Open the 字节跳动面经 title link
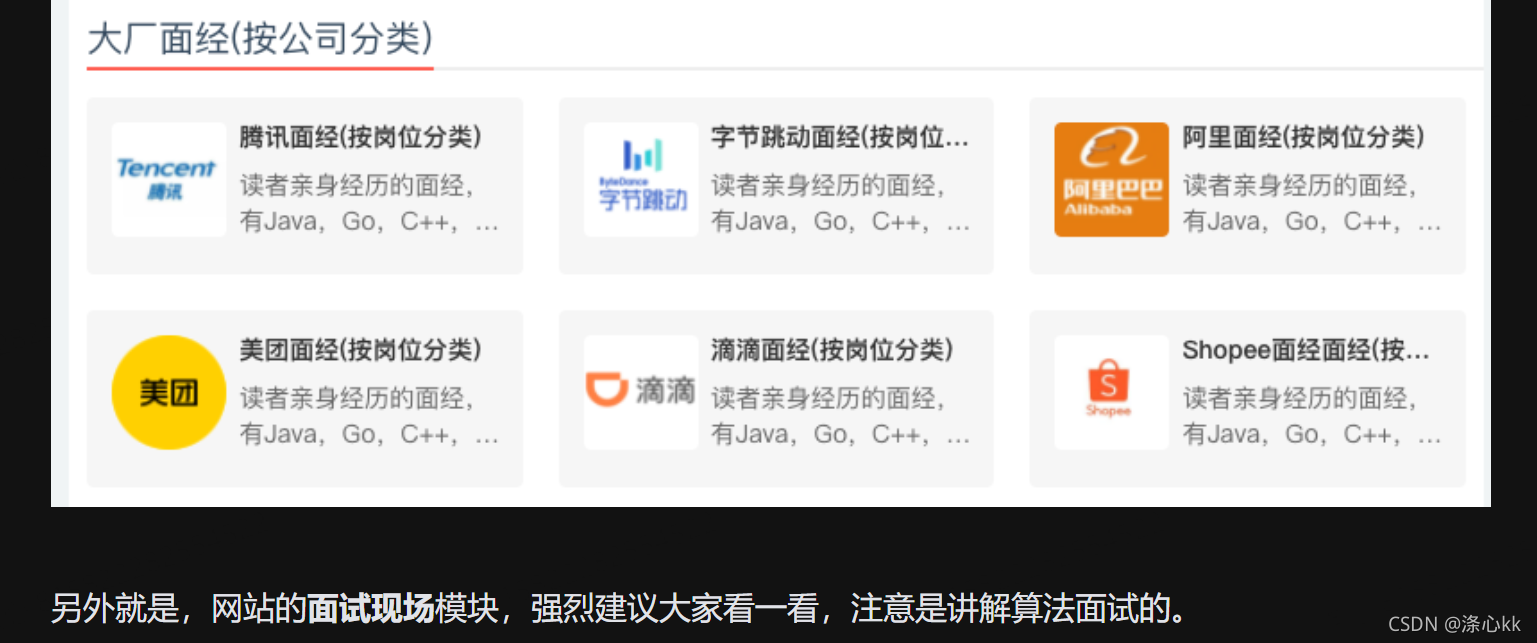Viewport: 1537px width, 643px height. (840, 137)
